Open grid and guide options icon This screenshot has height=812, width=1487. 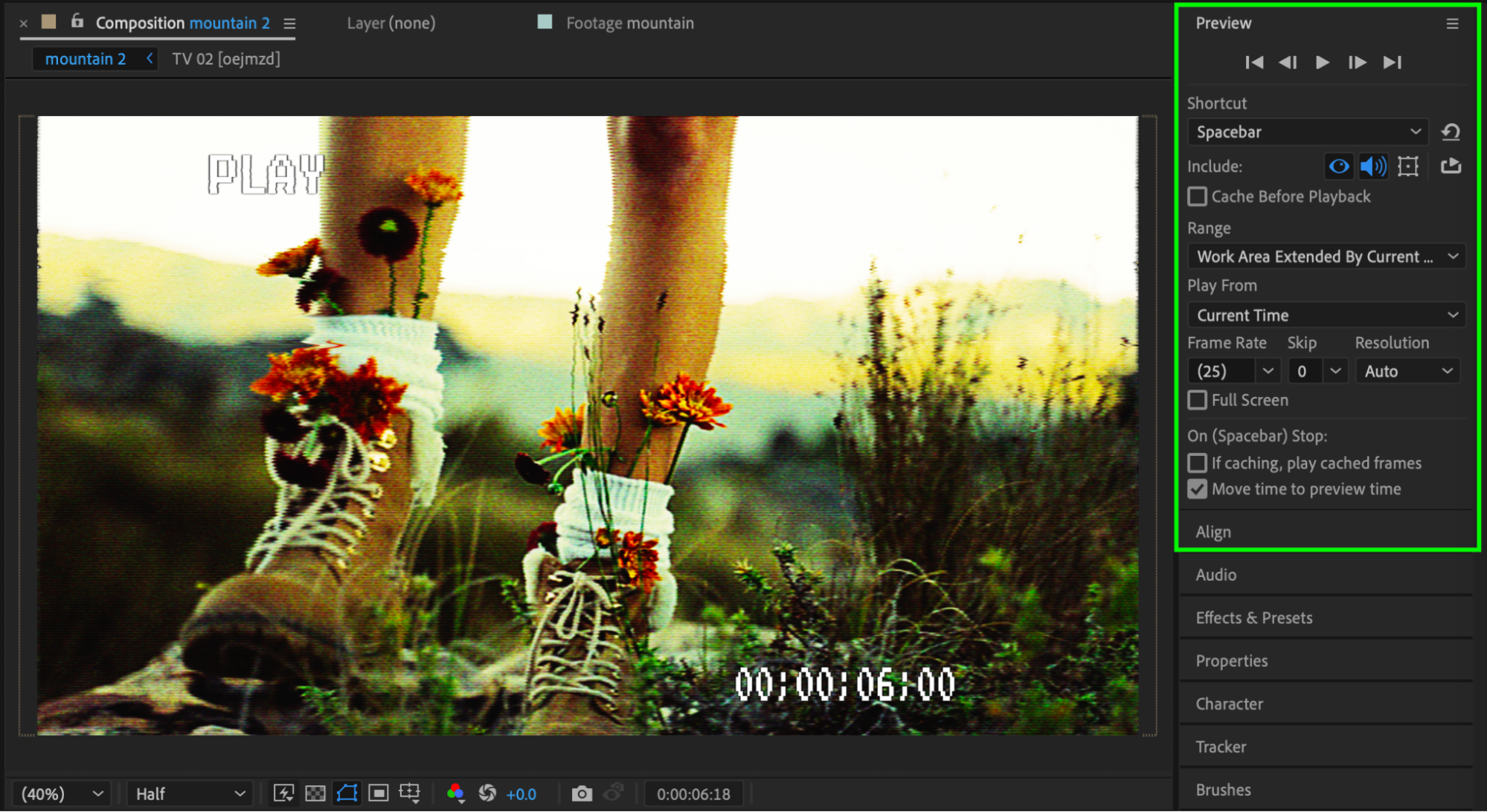(409, 793)
